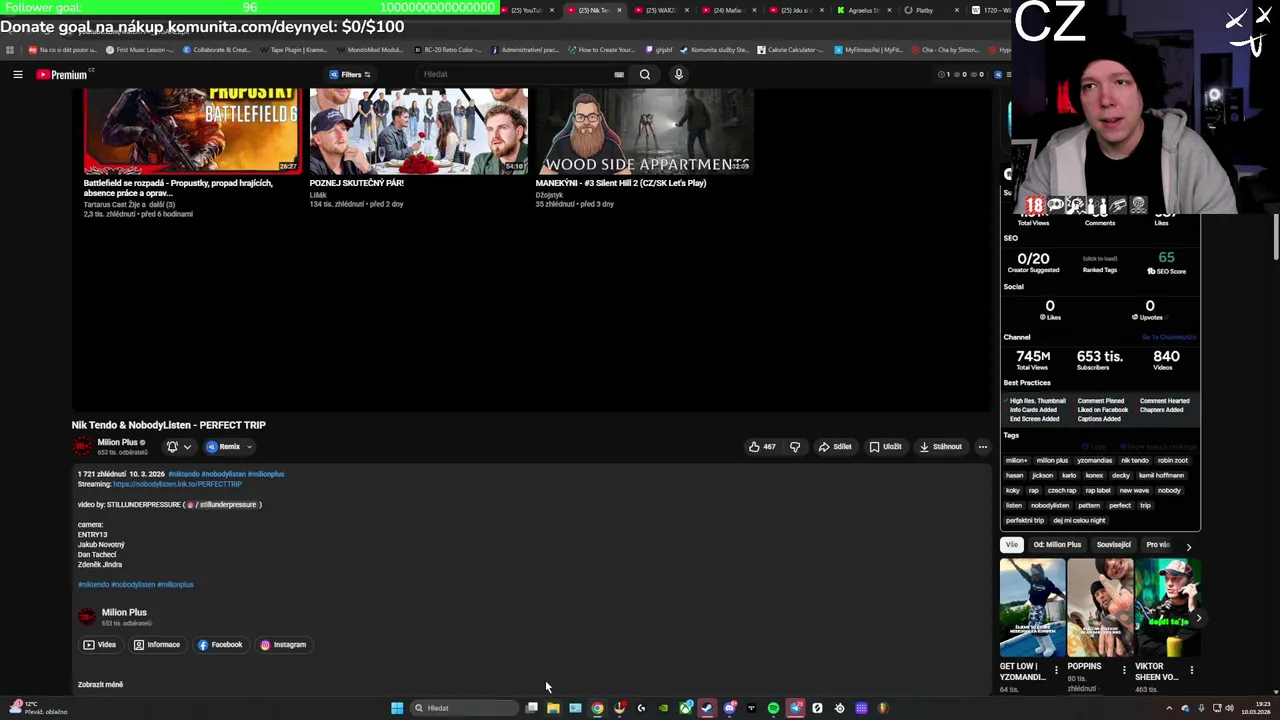The height and width of the screenshot is (720, 1280).
Task: Open File Explorer from the taskbar
Action: (553, 708)
